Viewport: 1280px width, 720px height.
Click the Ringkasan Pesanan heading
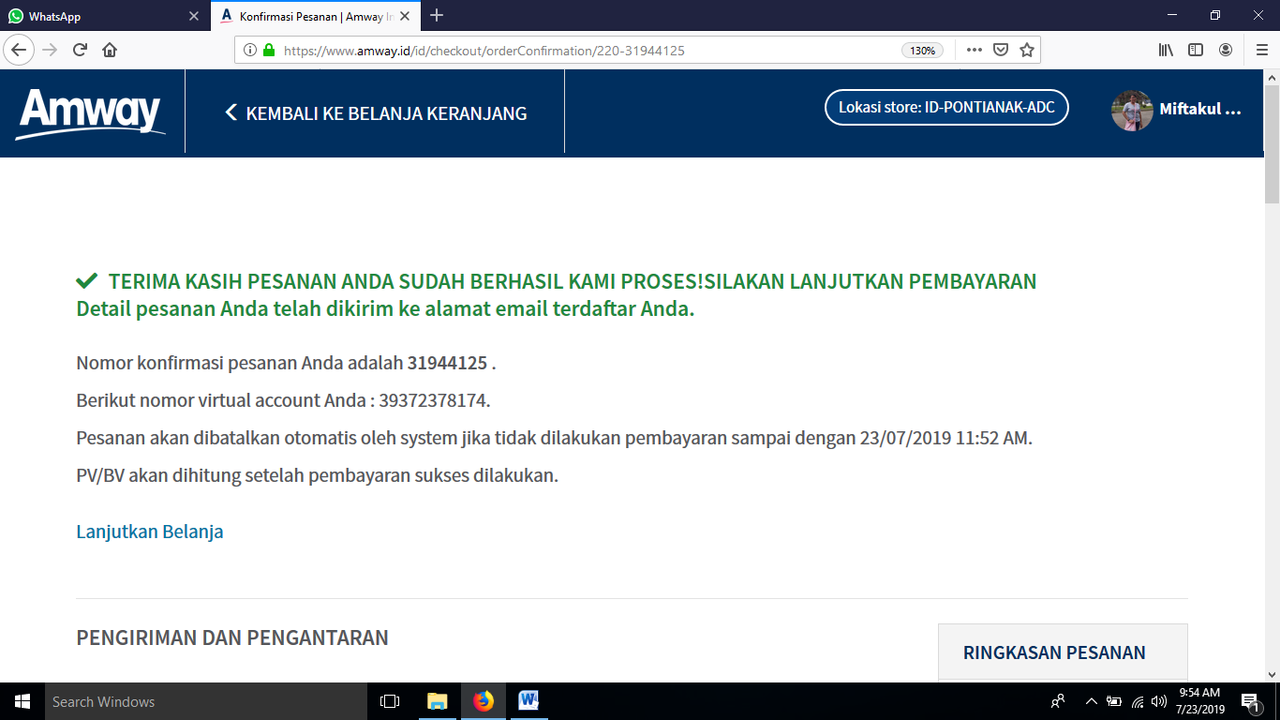tap(1054, 653)
